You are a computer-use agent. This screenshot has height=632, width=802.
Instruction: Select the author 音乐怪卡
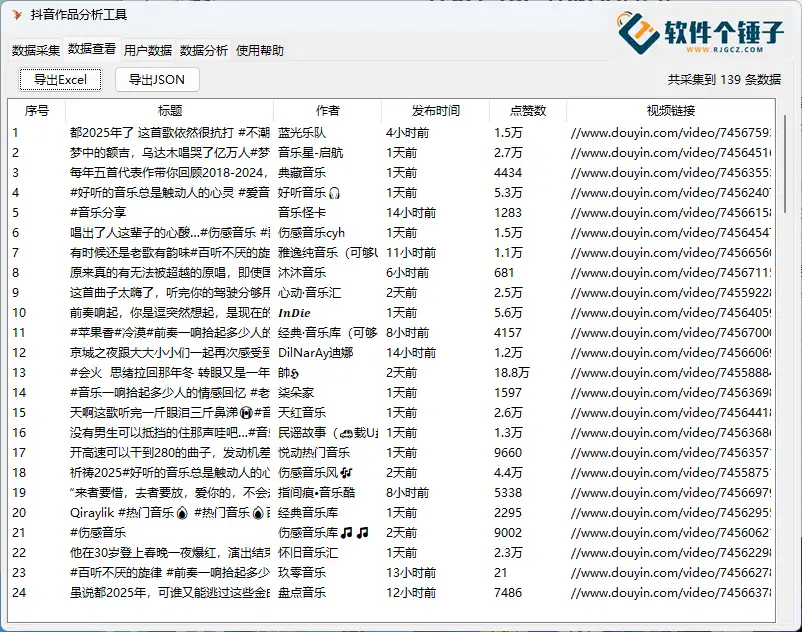302,213
